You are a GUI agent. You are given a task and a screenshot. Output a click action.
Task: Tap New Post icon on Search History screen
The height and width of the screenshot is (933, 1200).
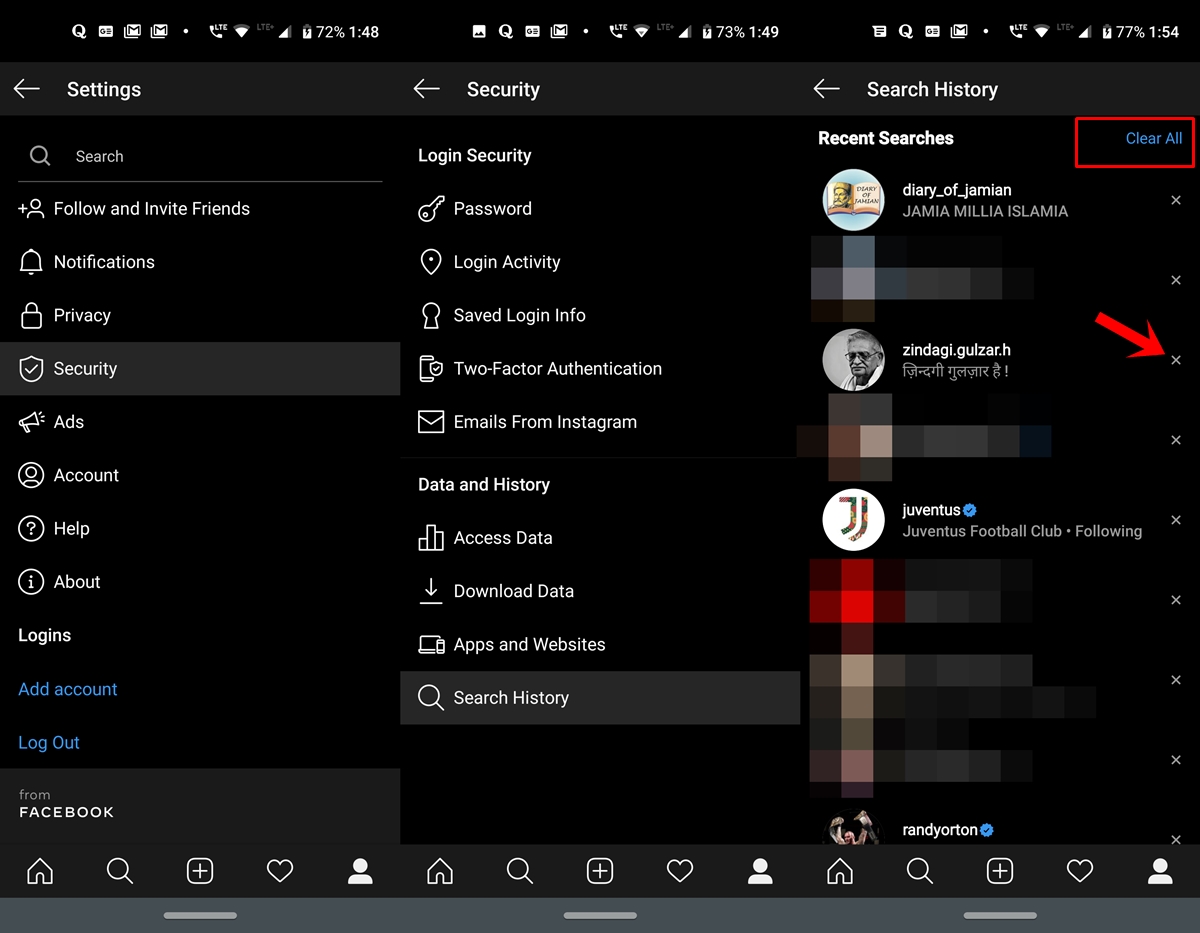[1000, 871]
